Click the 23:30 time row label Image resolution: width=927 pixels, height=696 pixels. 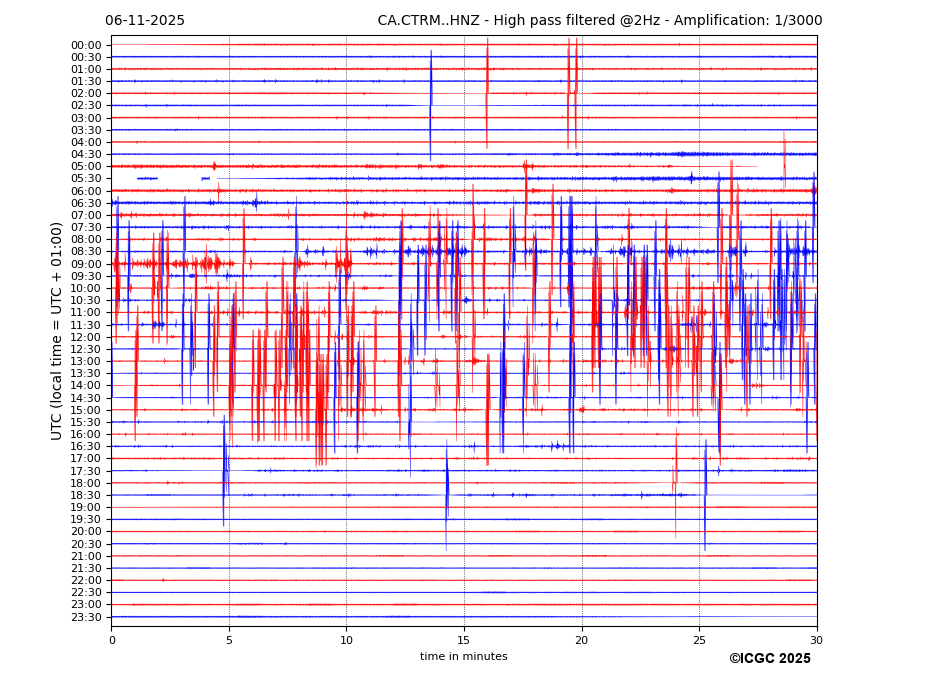click(86, 617)
